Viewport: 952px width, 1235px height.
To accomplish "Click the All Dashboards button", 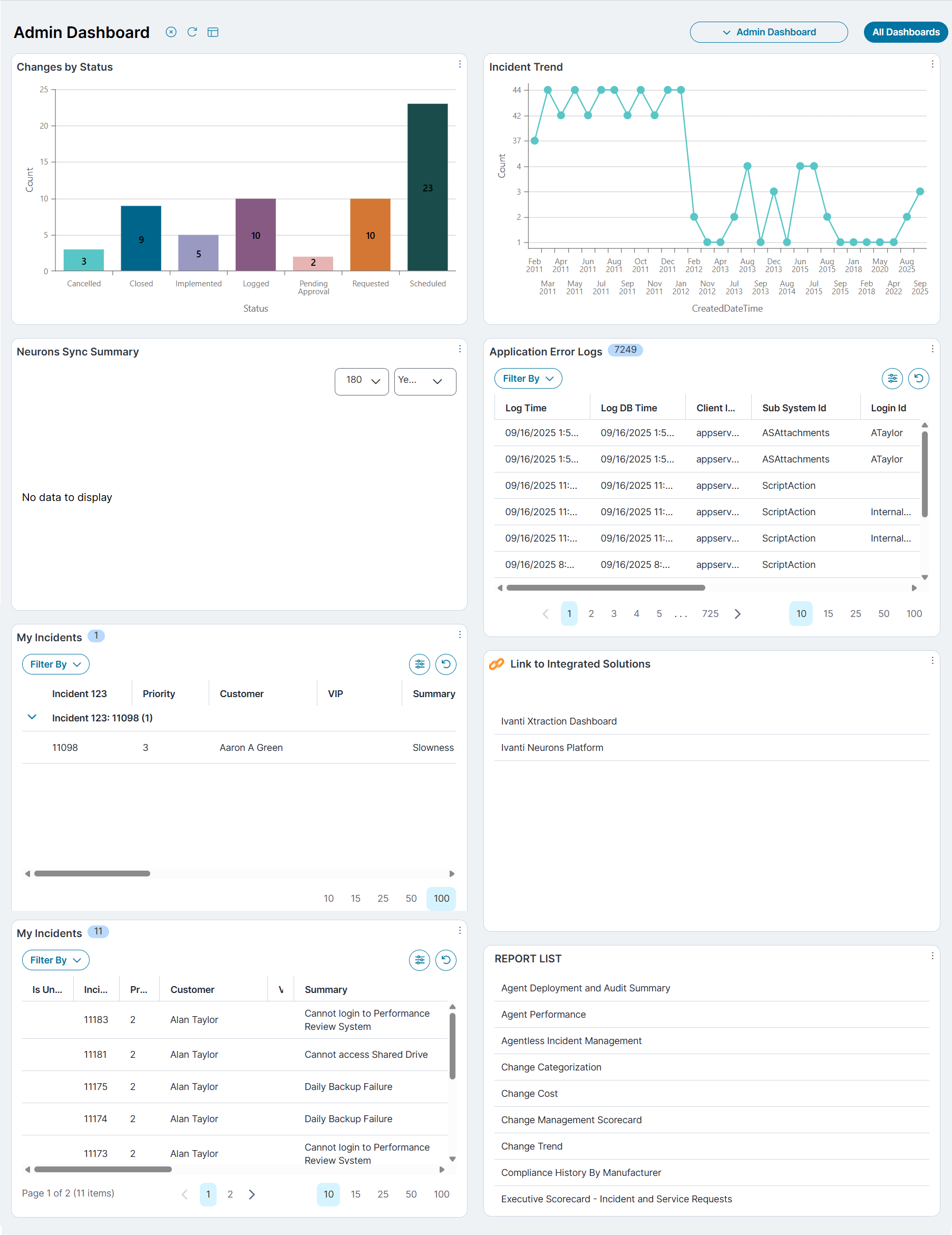I will click(x=905, y=32).
